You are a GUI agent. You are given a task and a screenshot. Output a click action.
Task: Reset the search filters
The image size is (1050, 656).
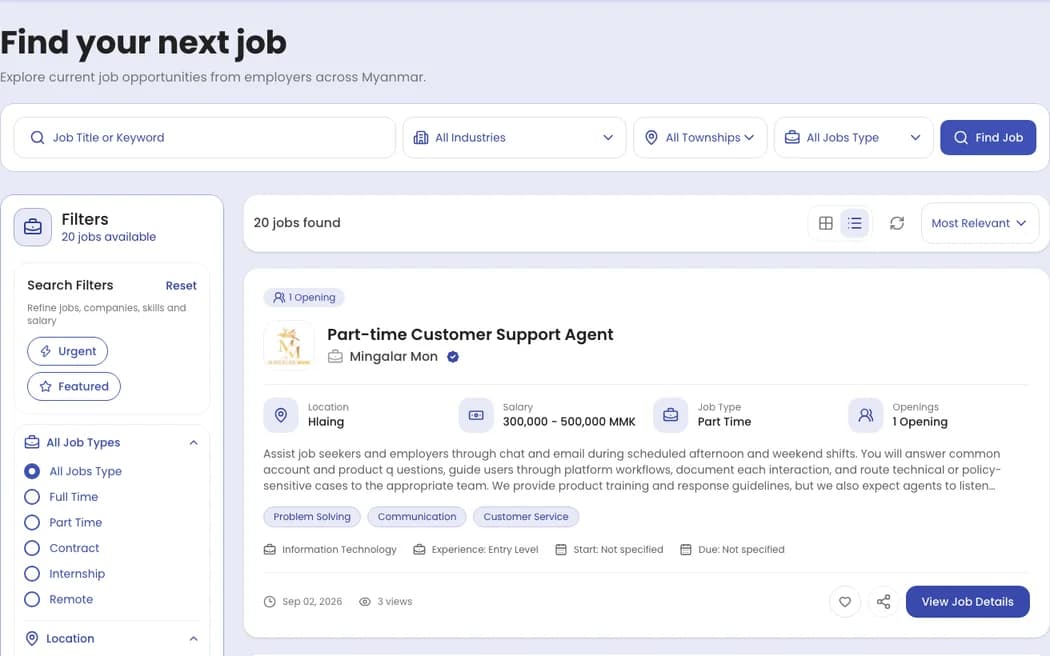(x=181, y=286)
